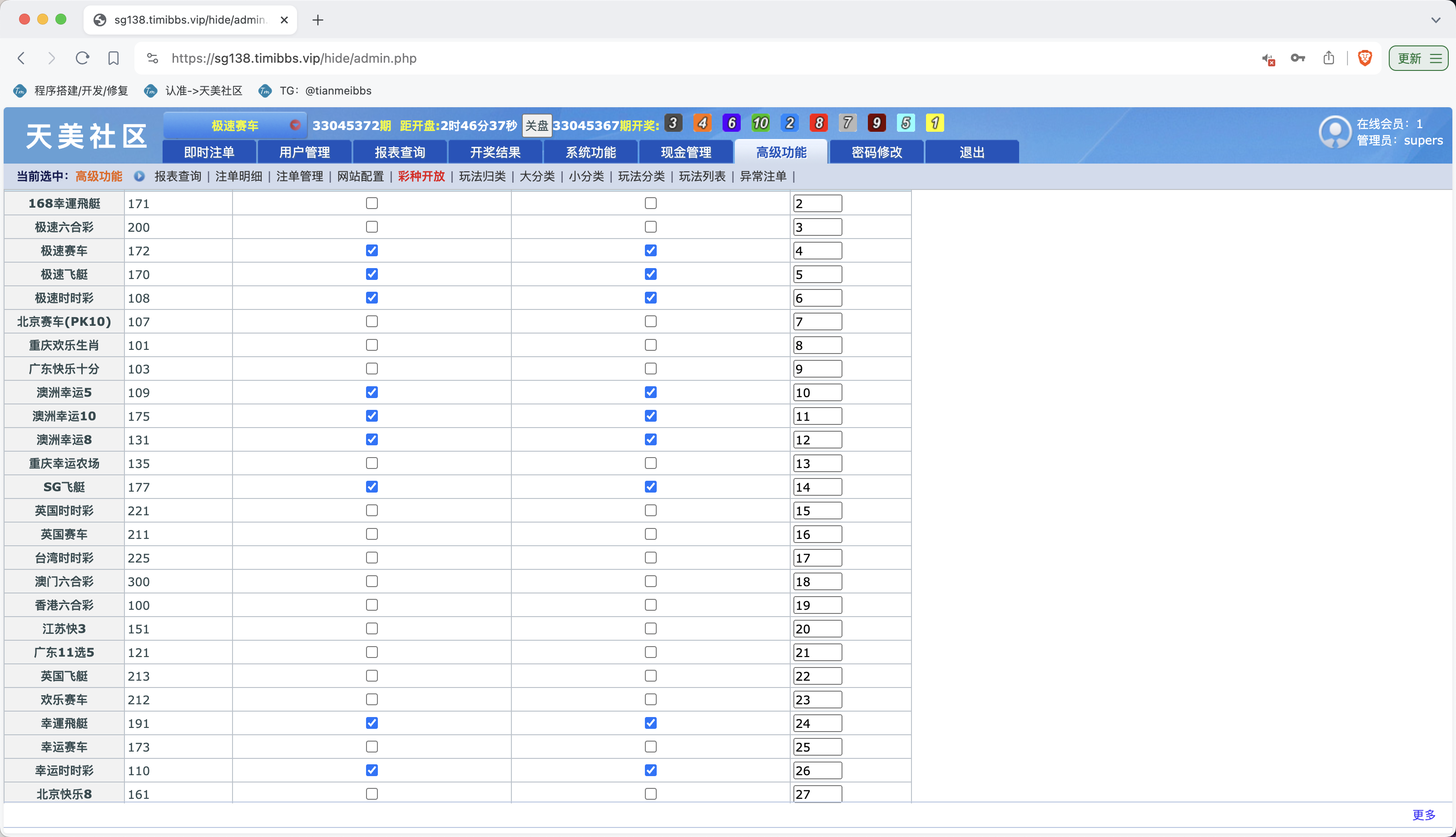Click the red number 8 ball
This screenshot has height=837, width=1456.
click(x=818, y=123)
